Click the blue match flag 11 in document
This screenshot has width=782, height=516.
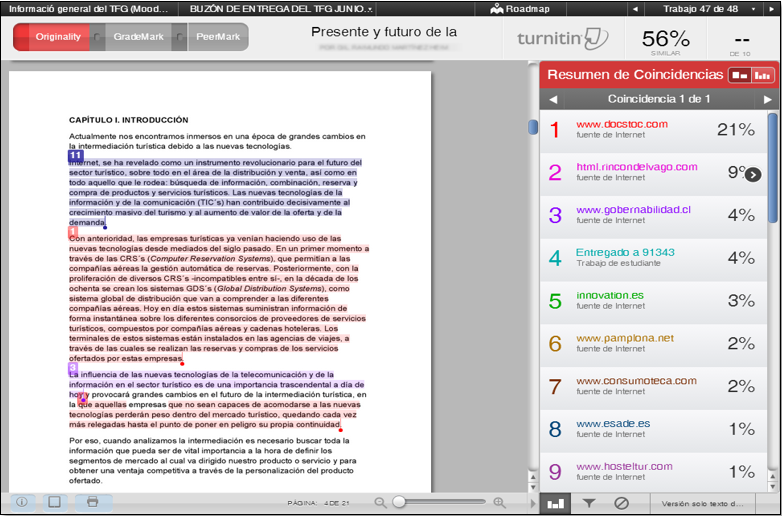(x=75, y=156)
